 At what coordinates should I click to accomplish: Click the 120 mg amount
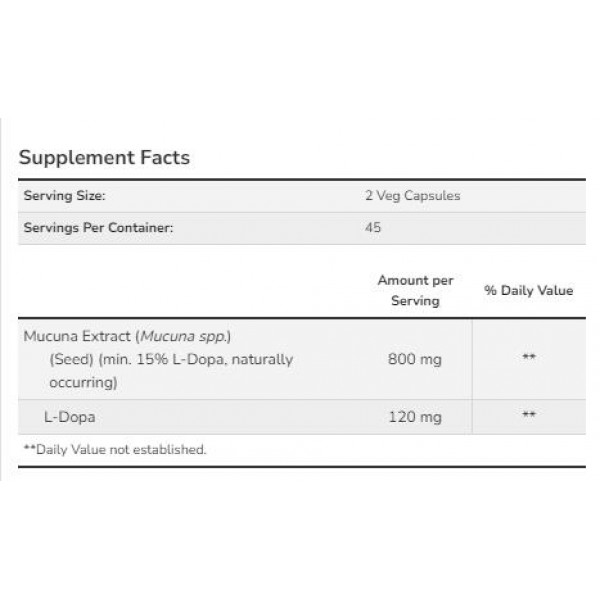pos(415,414)
